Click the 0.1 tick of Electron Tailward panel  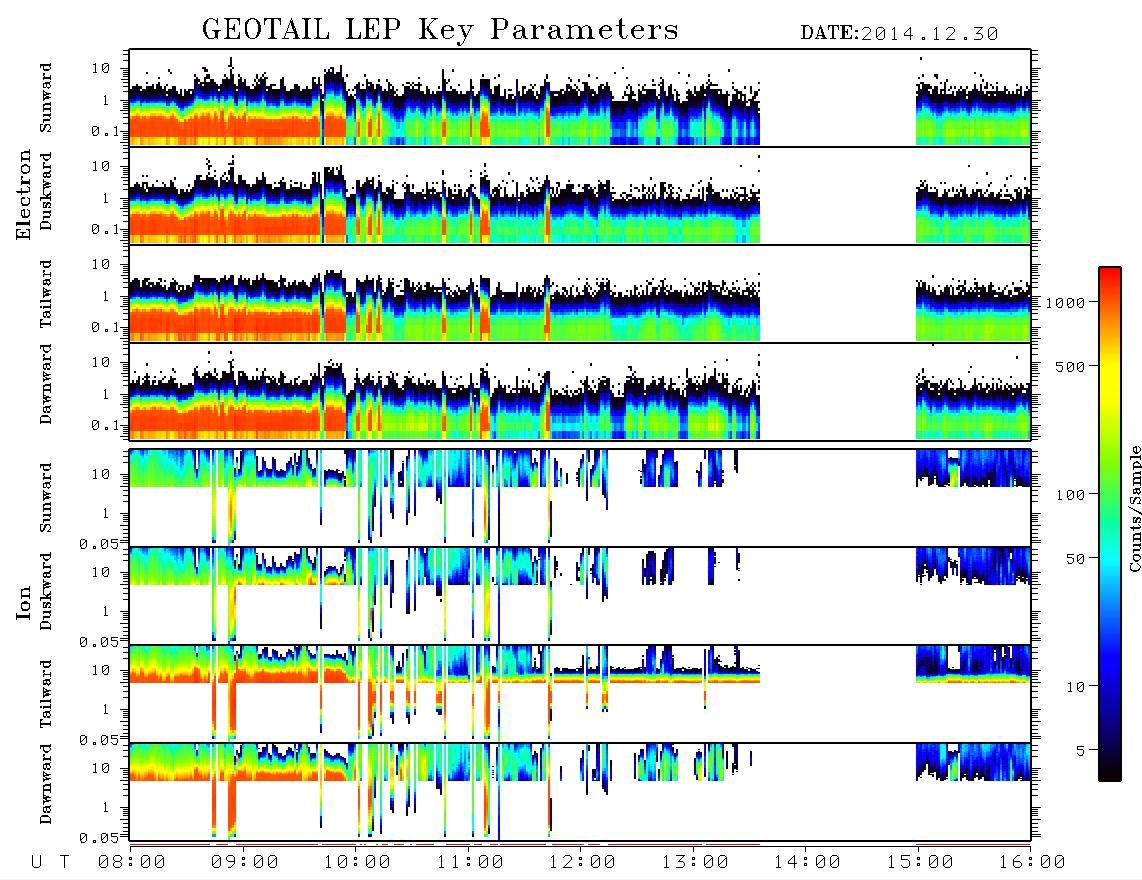coord(106,328)
